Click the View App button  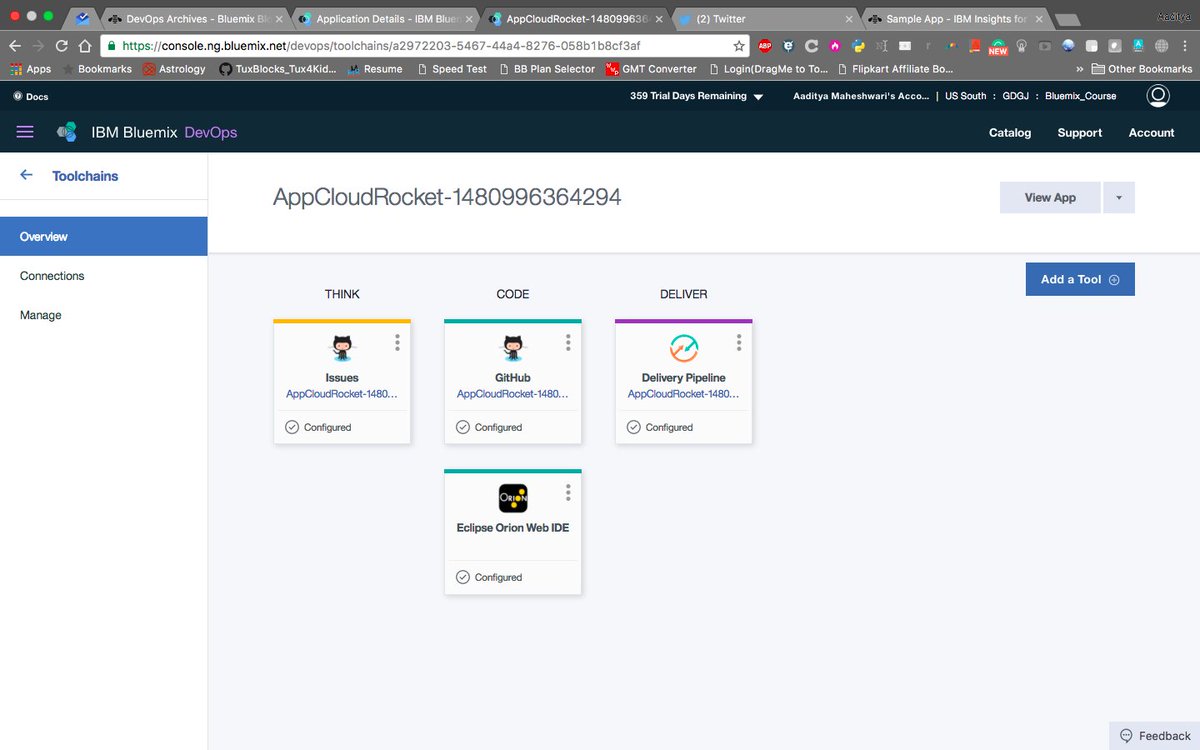pos(1050,198)
